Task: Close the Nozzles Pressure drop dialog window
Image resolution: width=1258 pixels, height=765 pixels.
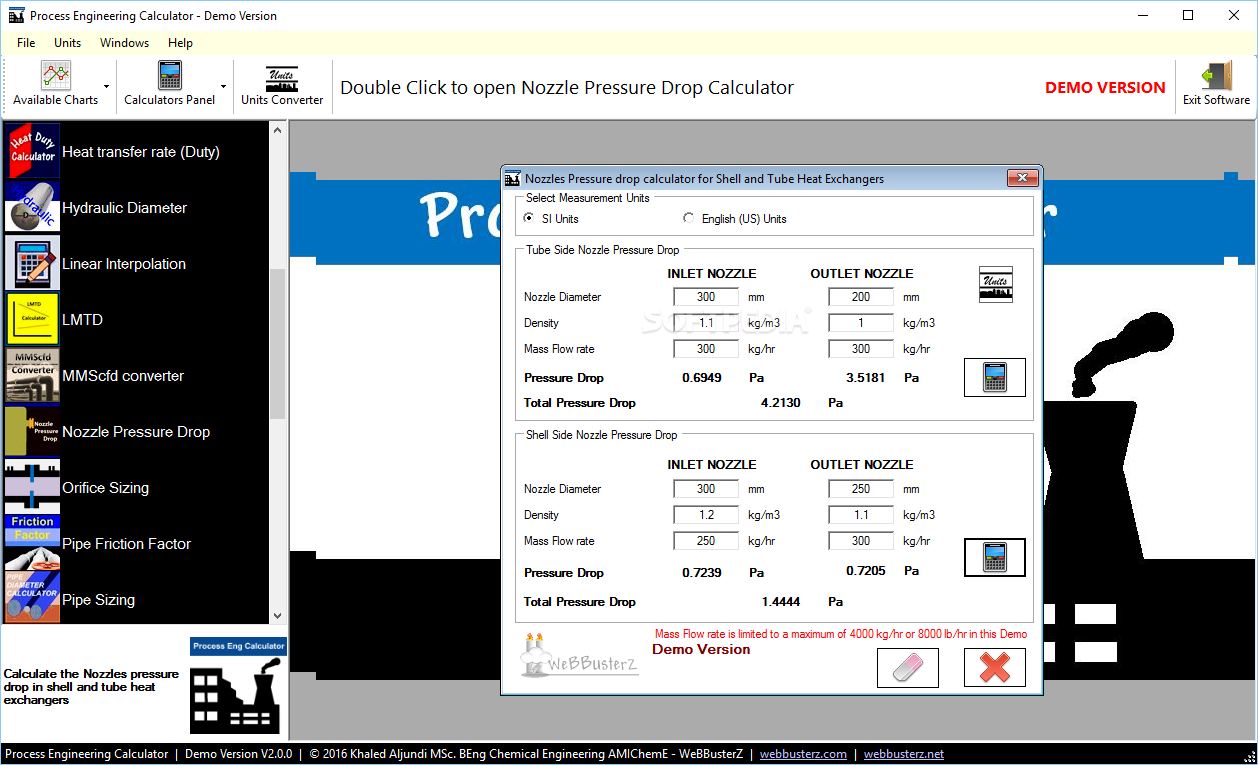Action: (1021, 179)
